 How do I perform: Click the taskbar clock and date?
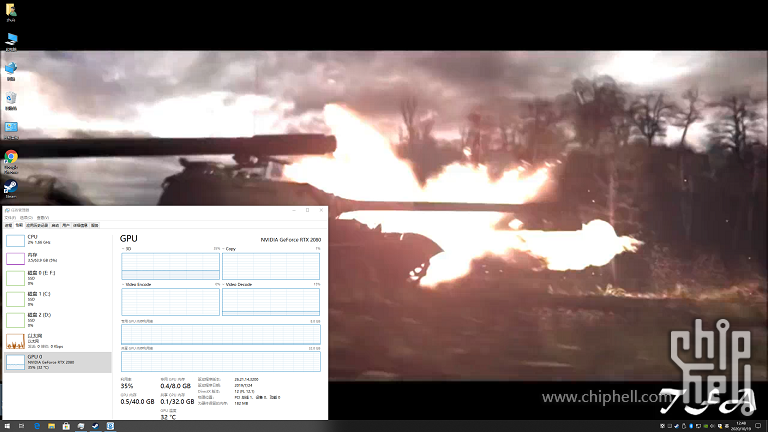(x=741, y=426)
